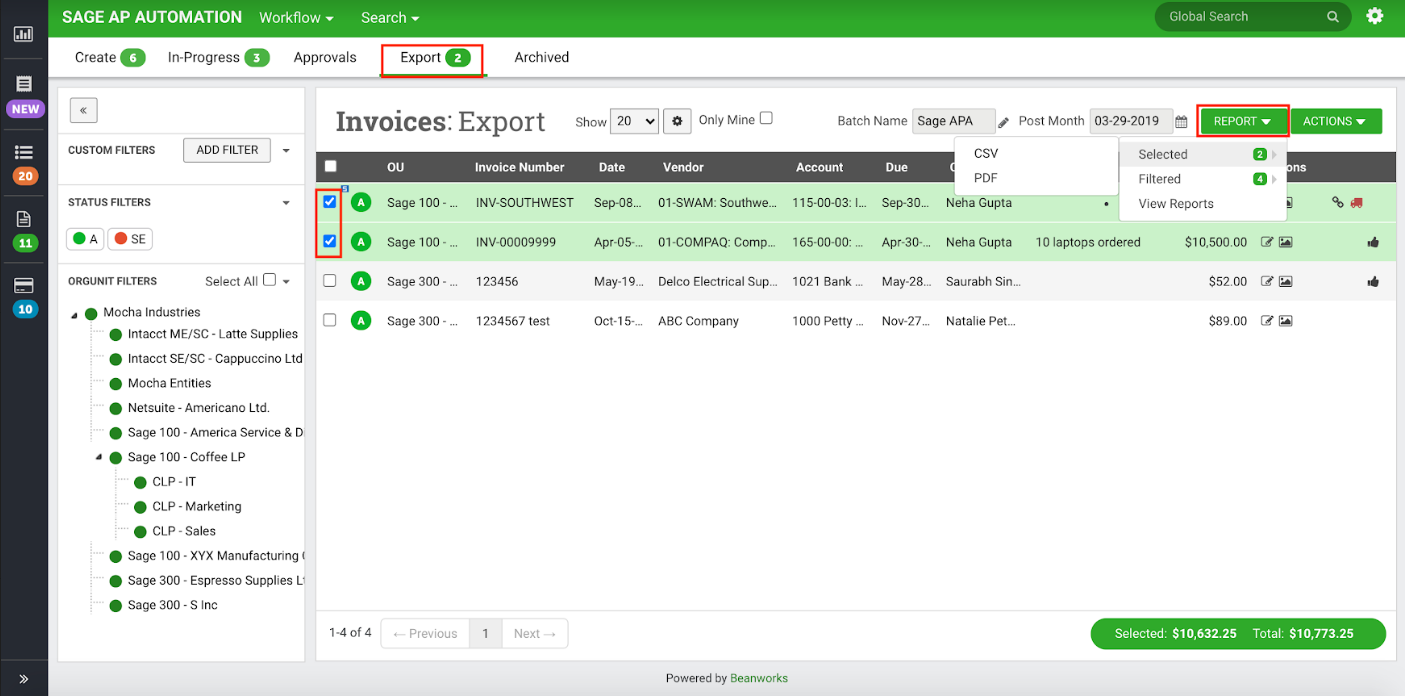View image of invoice 1234567 test
Viewport: 1405px width, 696px height.
click(x=1285, y=321)
